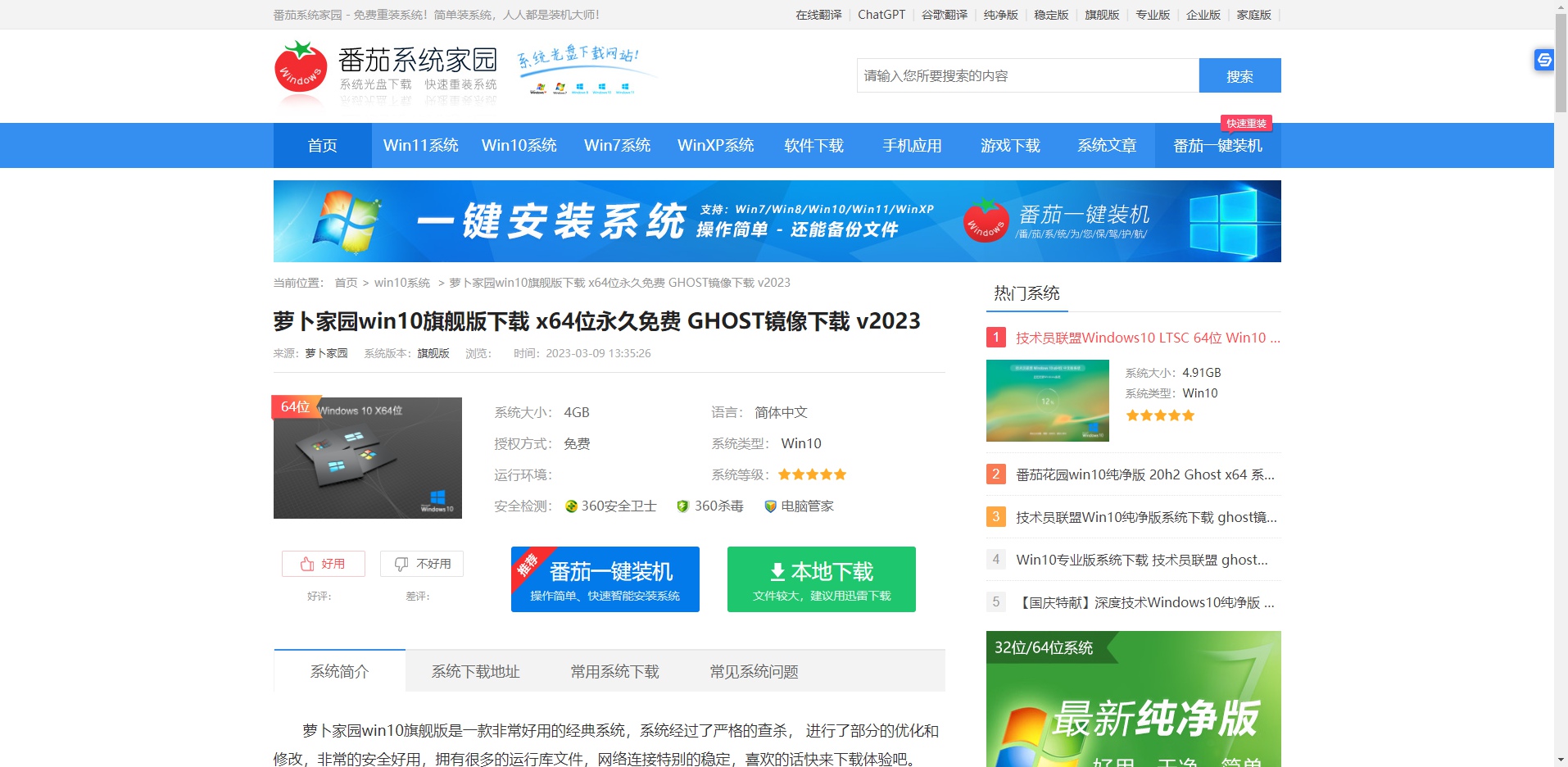This screenshot has width=1568, height=767.
Task: Click the rank 5 badge
Action: tap(996, 601)
